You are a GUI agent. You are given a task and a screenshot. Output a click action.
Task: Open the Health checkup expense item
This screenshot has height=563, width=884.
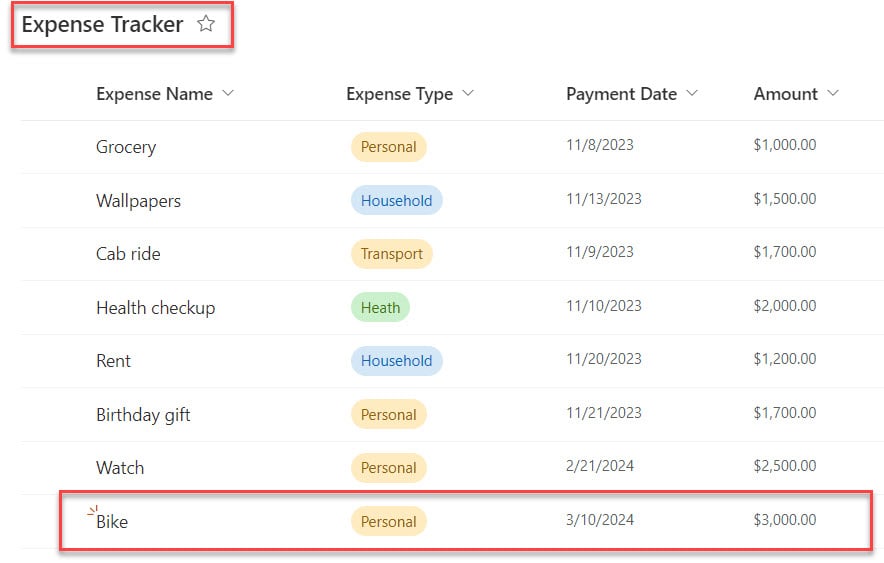point(156,308)
